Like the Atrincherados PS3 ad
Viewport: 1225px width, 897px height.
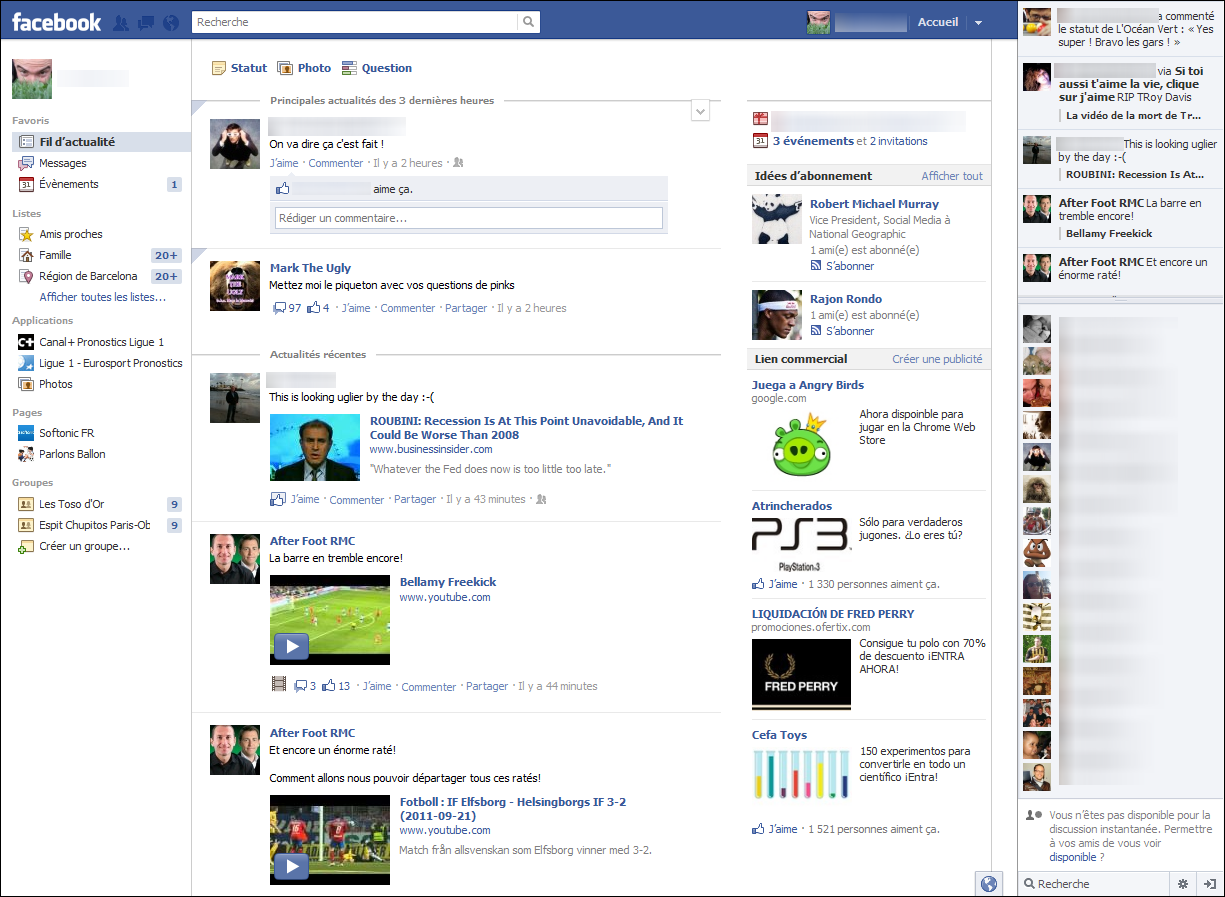click(x=782, y=584)
